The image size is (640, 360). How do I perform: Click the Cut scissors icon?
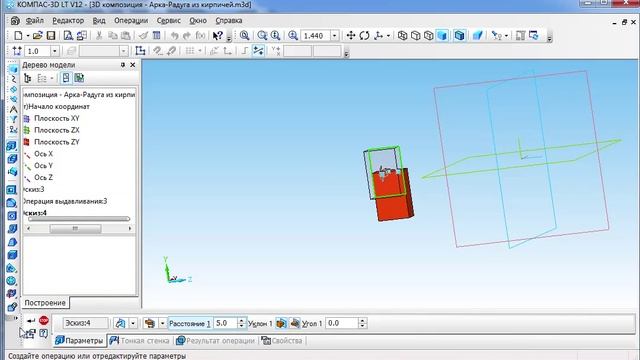[x=98, y=36]
